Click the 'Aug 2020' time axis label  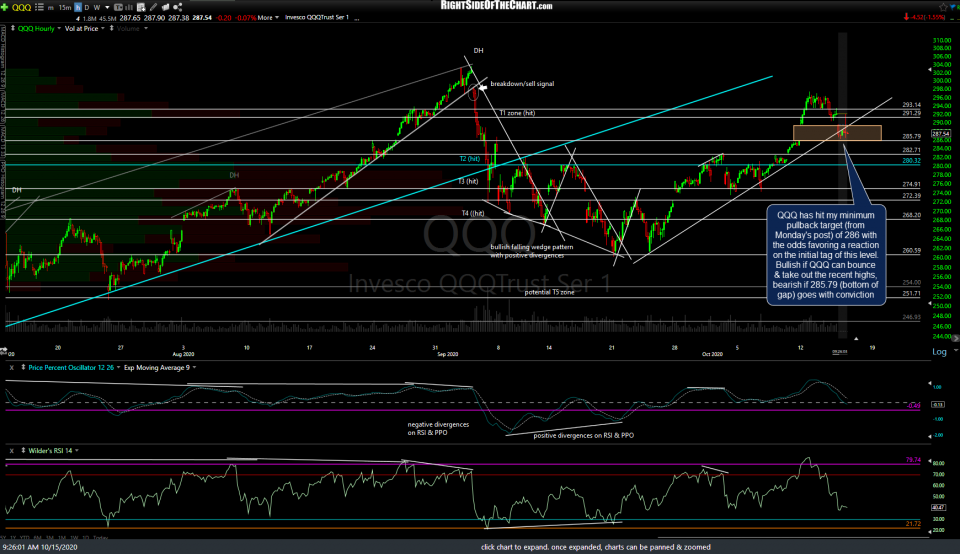coord(183,354)
